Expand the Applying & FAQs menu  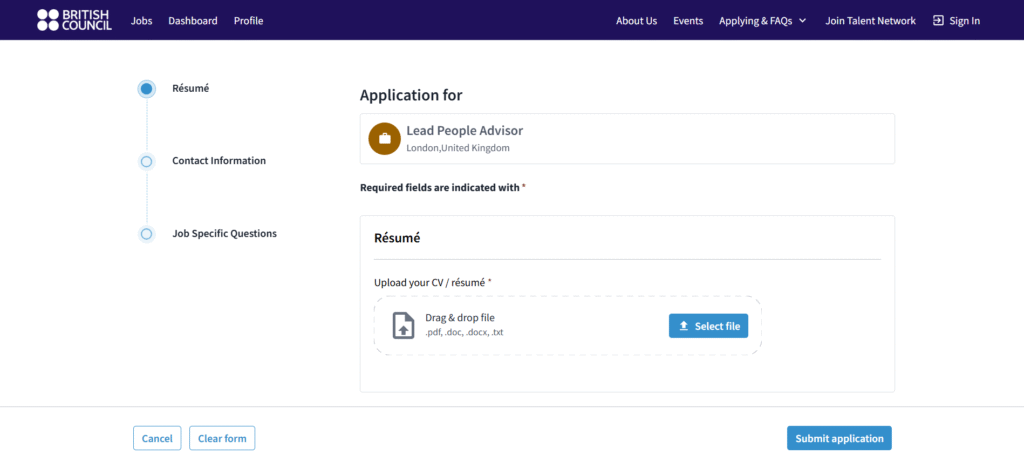763,21
